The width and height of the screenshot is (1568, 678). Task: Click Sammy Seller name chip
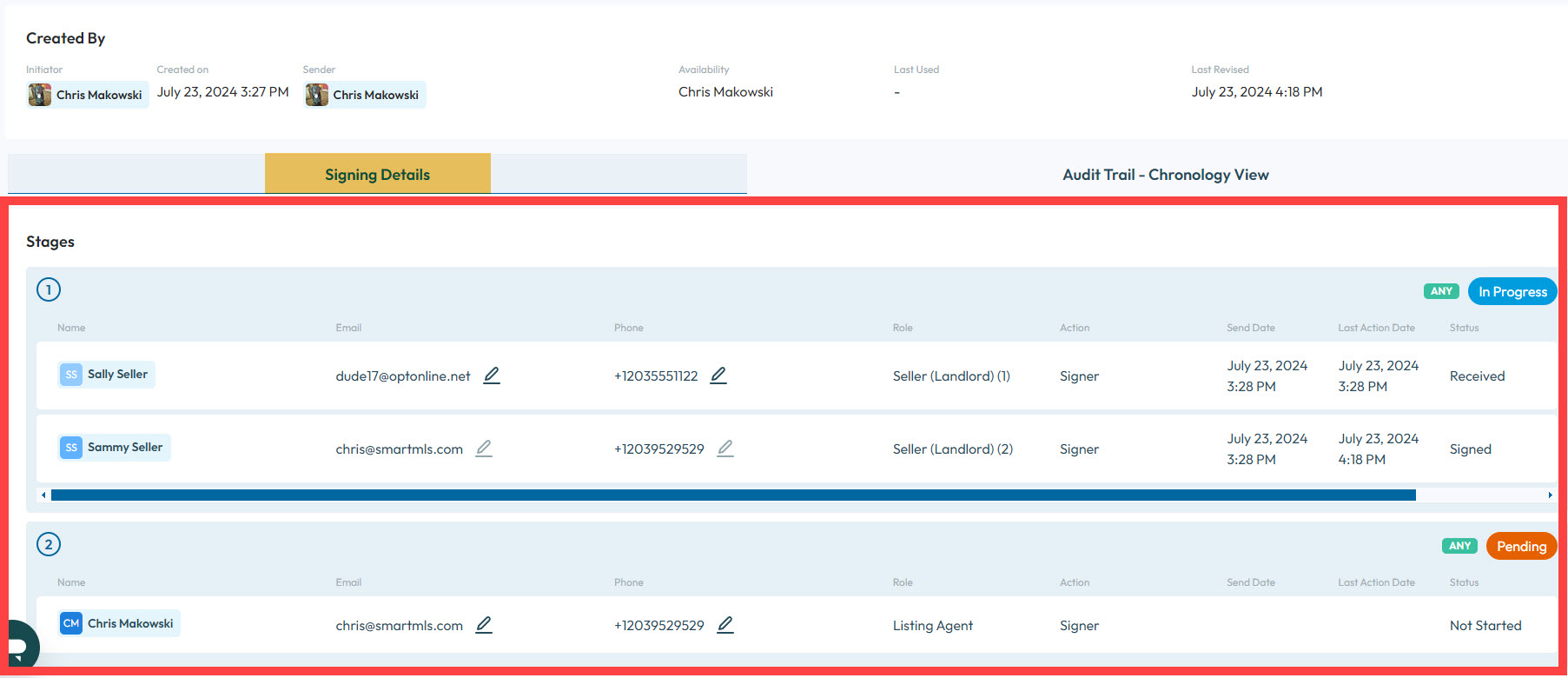coord(114,448)
